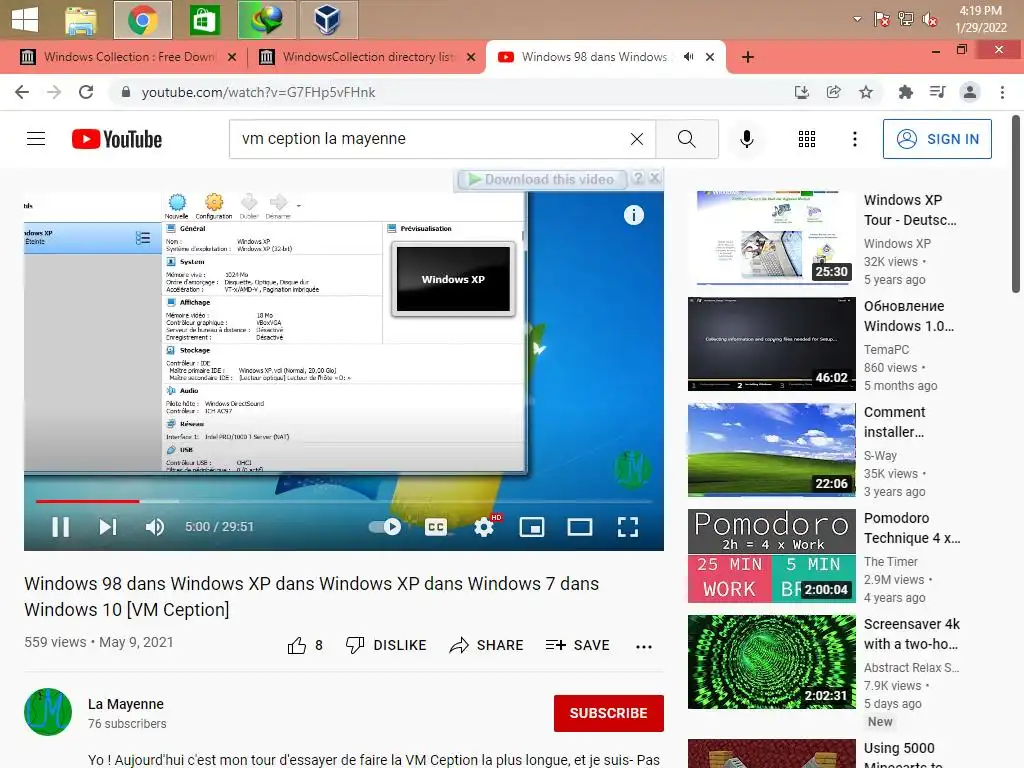Open Microsoft Store from the taskbar
Viewport: 1024px width, 768px height.
click(x=204, y=20)
